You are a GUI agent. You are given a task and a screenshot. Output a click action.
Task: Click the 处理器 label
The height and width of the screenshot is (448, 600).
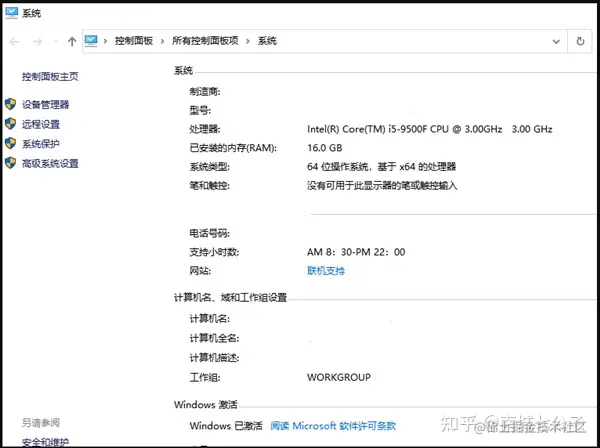tap(205, 129)
